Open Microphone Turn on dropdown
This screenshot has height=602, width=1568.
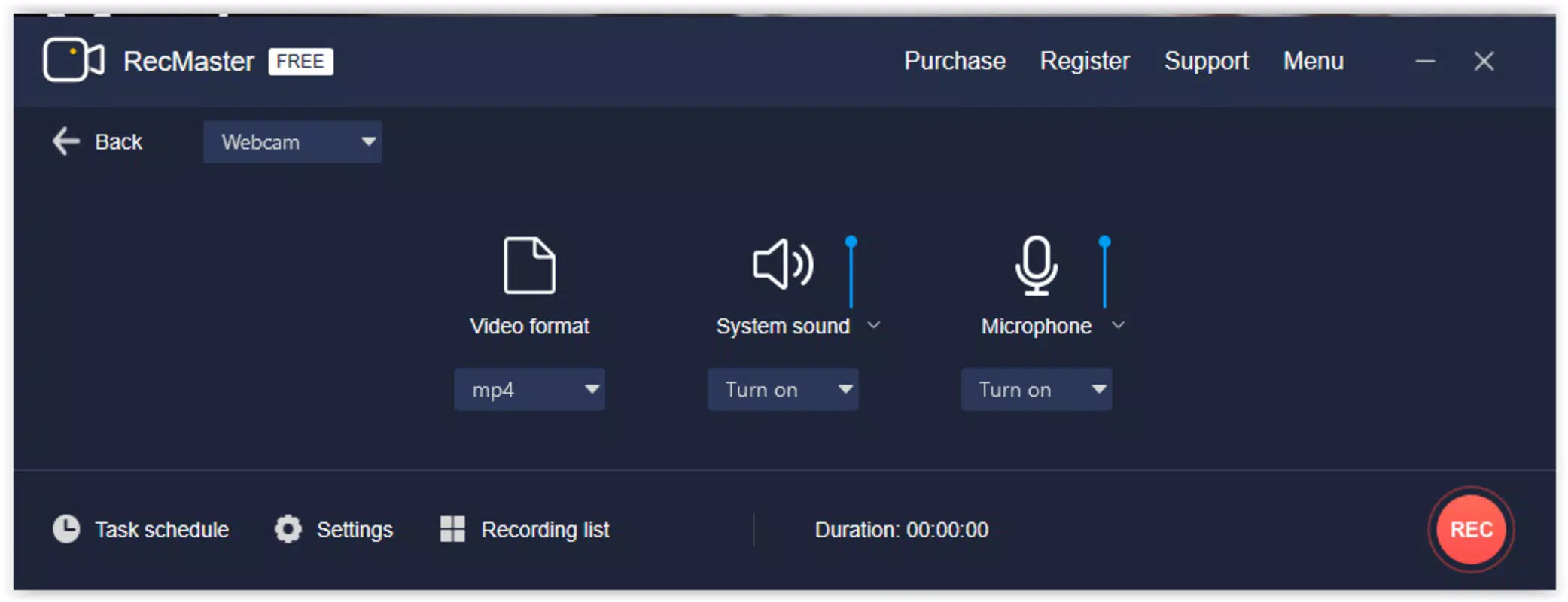pos(1037,389)
